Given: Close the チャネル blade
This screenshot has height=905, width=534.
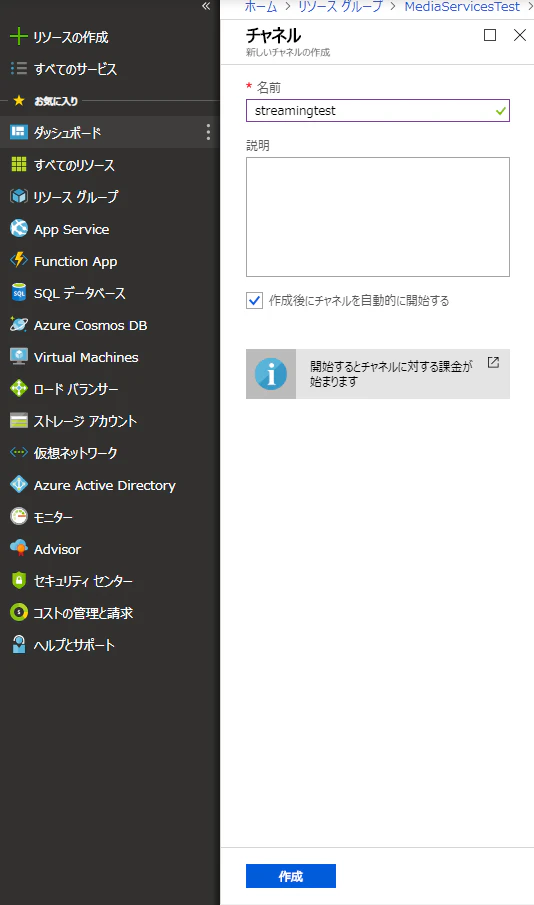Looking at the screenshot, I should point(520,35).
